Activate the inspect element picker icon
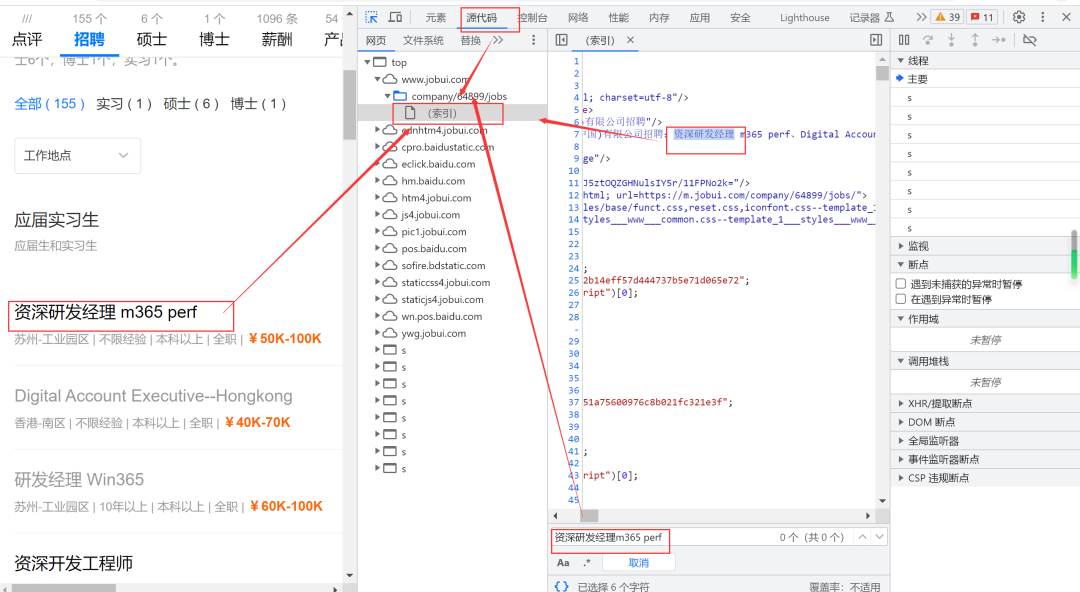1080x592 pixels. (x=371, y=17)
